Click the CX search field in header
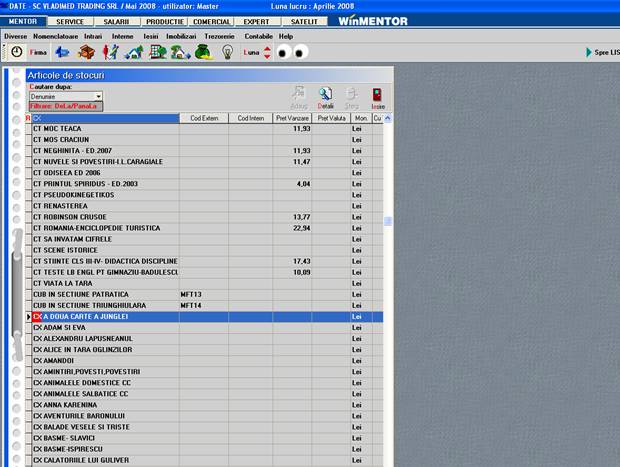Viewport: 620px width, 467px height. tap(105, 118)
